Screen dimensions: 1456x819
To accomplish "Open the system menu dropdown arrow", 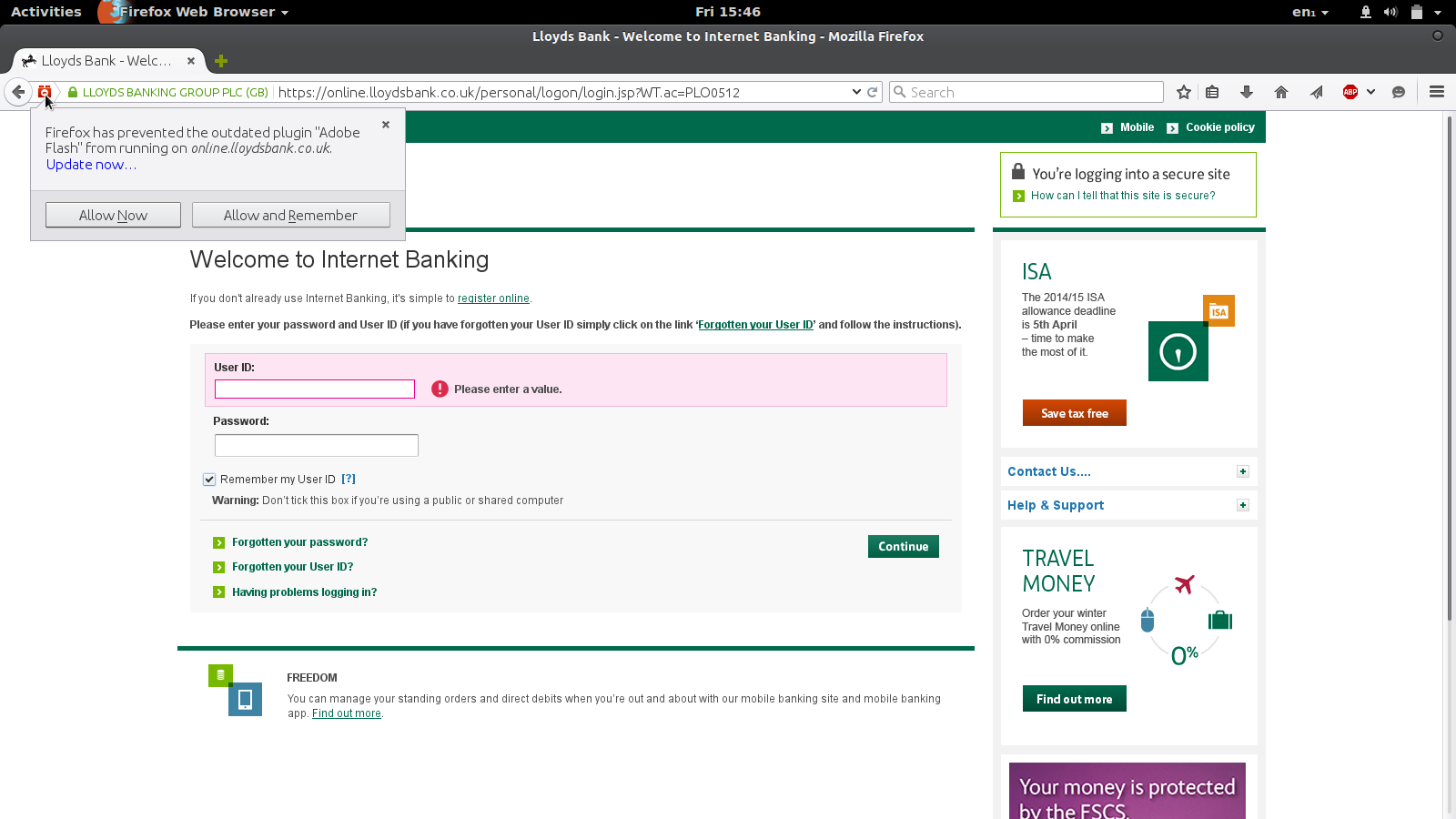I will tap(1438, 12).
